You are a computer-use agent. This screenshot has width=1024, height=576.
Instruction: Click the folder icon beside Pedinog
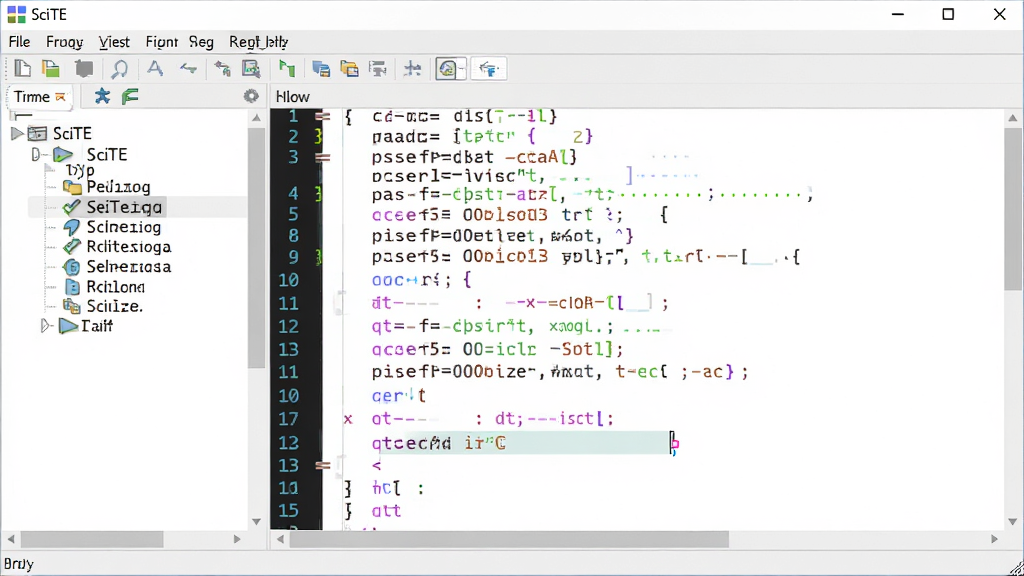(72, 187)
